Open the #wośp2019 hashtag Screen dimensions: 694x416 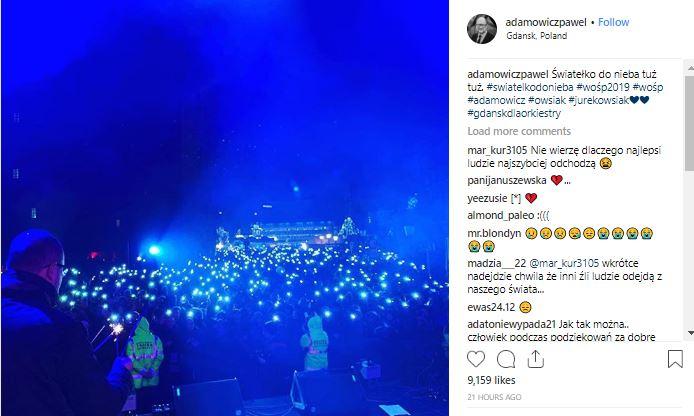(x=603, y=87)
